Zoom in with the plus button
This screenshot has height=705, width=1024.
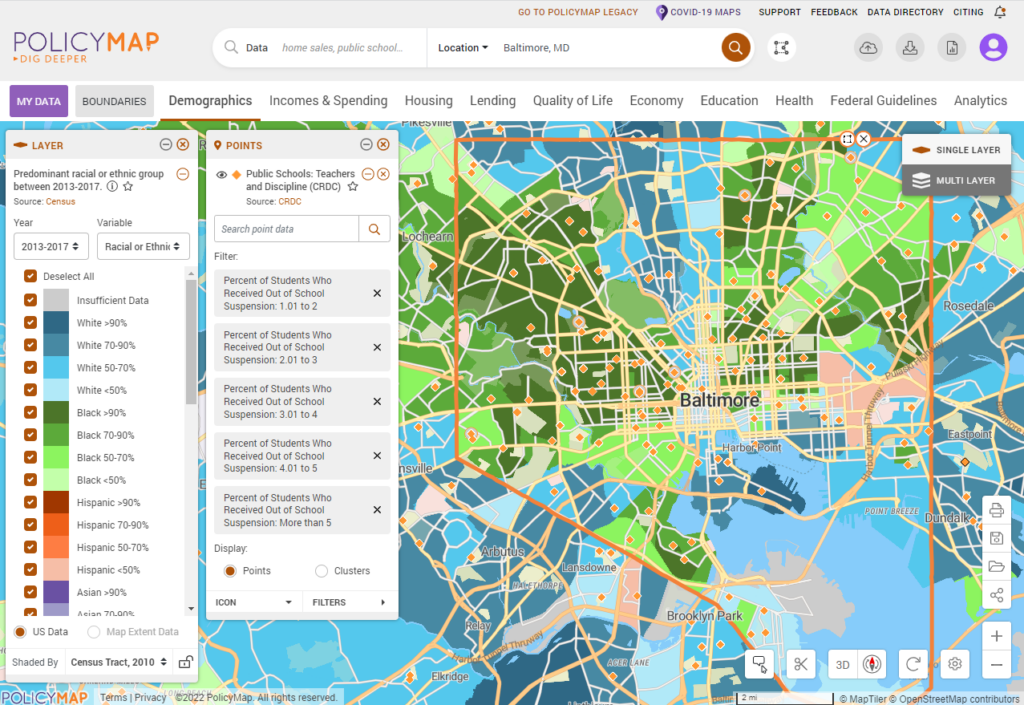point(997,636)
